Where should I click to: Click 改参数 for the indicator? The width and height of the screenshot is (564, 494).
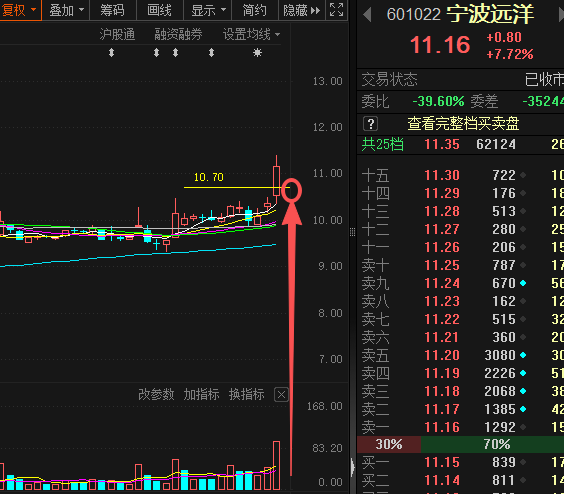pyautogui.click(x=156, y=395)
